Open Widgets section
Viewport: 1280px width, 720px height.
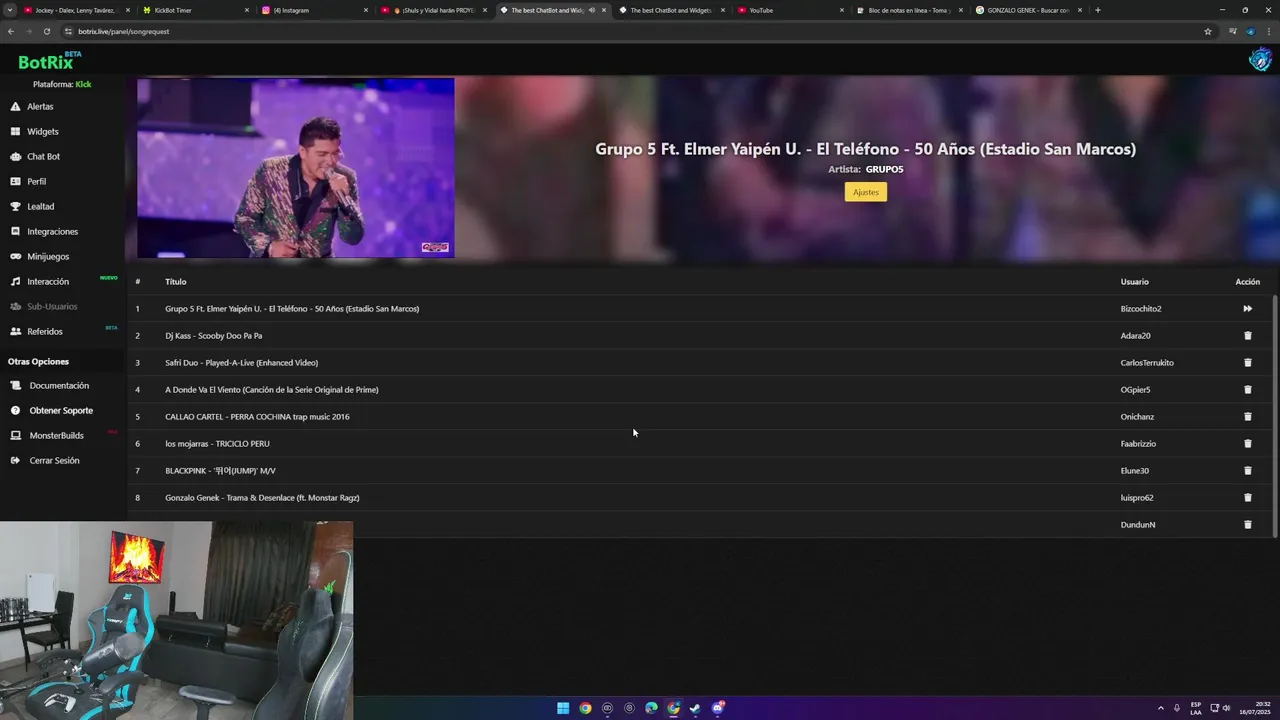click(42, 131)
